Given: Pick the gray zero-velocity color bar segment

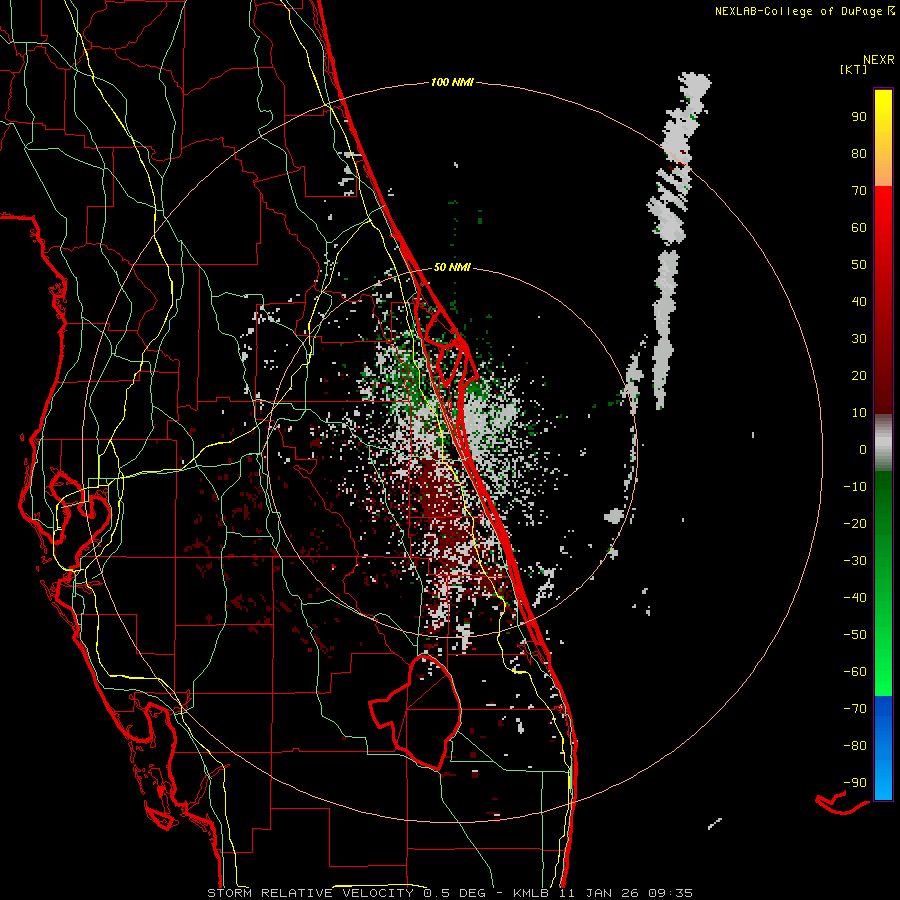Looking at the screenshot, I should click(883, 443).
